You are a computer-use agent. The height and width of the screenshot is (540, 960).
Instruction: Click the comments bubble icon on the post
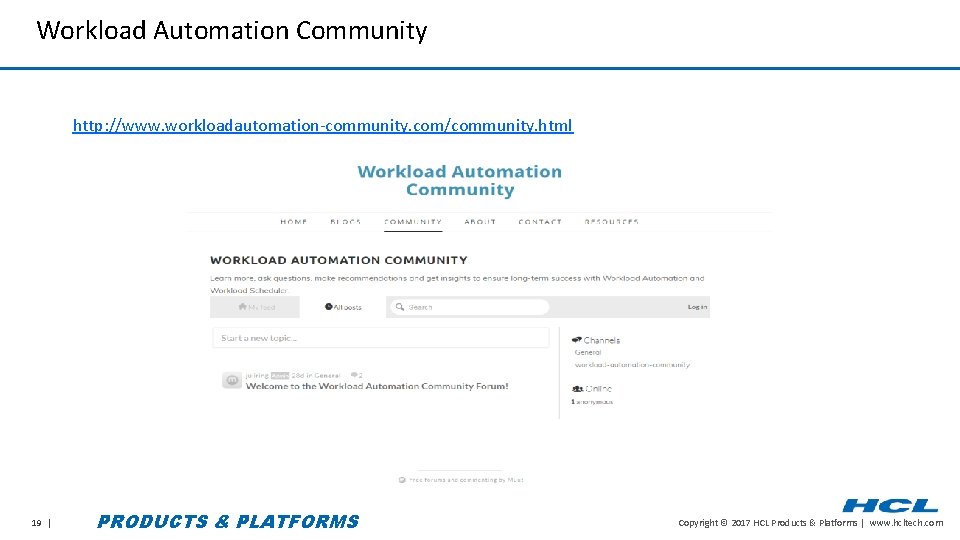point(354,375)
